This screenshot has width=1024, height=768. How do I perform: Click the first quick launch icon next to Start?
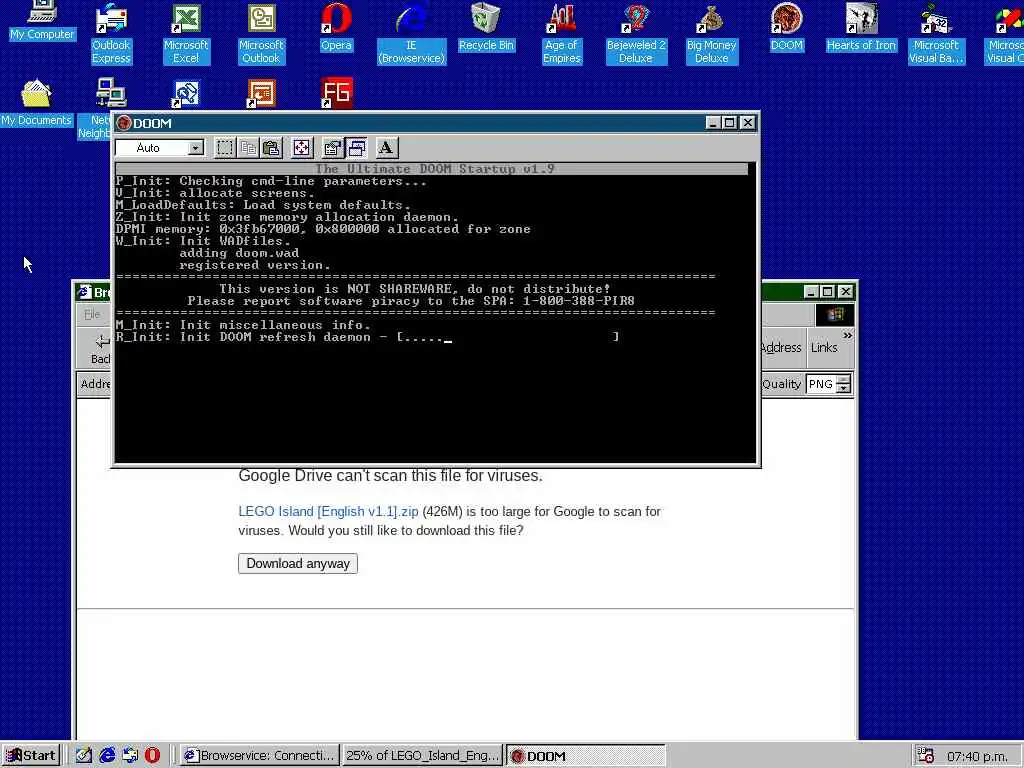click(x=84, y=756)
